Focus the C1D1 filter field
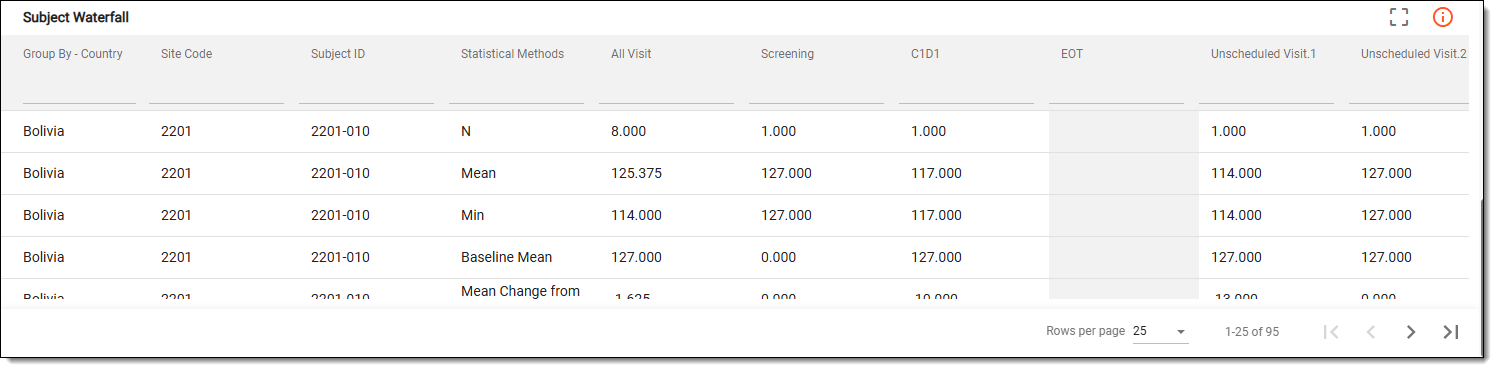 [x=966, y=91]
